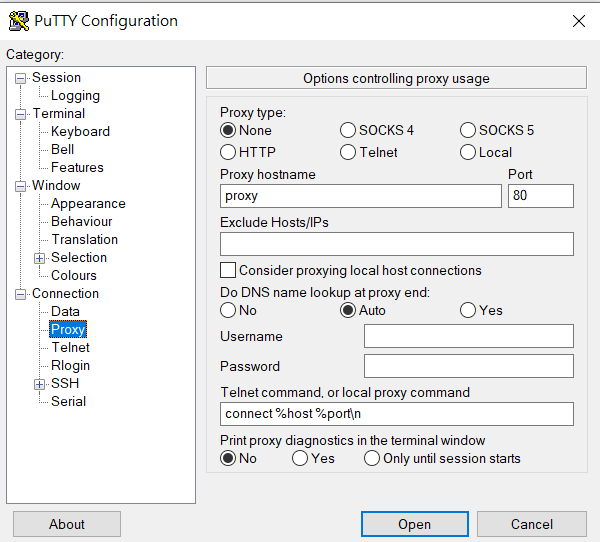Viewport: 600px width, 542px height.
Task: Collapse the Connection category node
Action: 20,294
